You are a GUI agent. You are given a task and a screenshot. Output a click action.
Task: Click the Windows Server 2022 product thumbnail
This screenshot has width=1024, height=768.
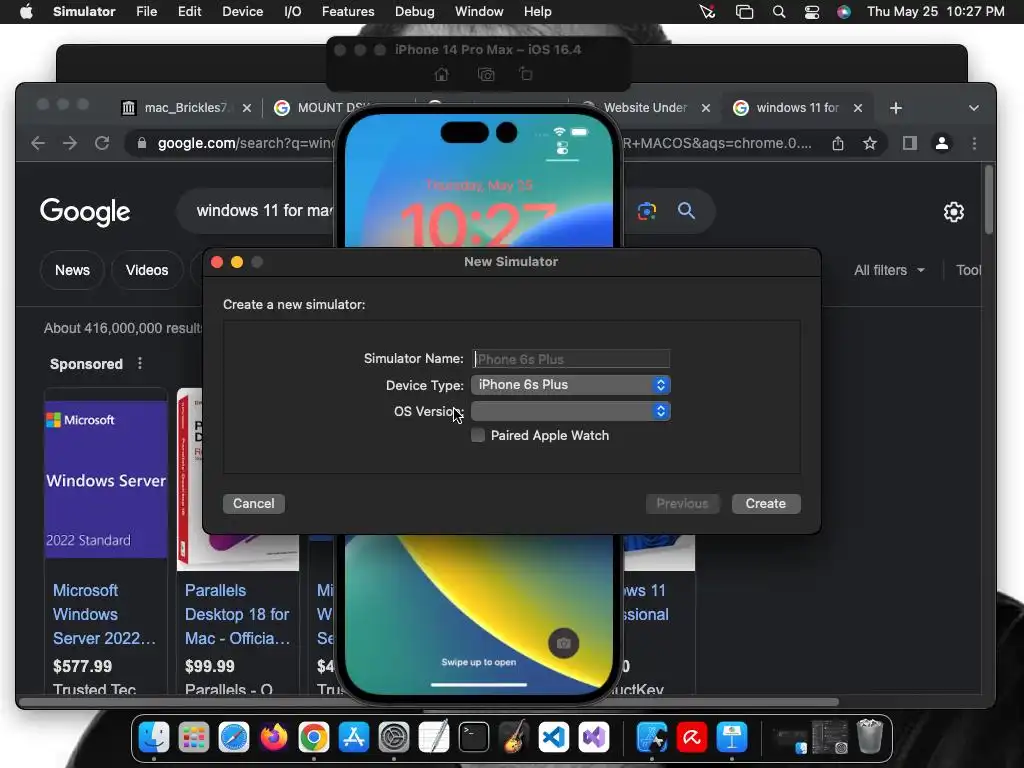pyautogui.click(x=106, y=479)
